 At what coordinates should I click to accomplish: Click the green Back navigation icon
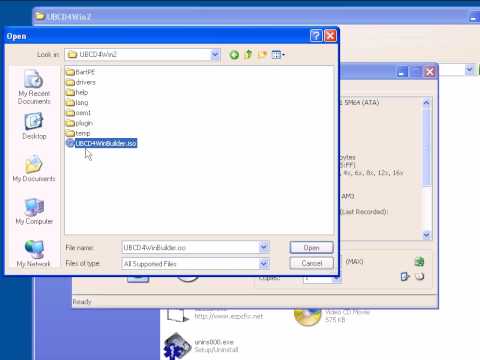click(x=234, y=55)
